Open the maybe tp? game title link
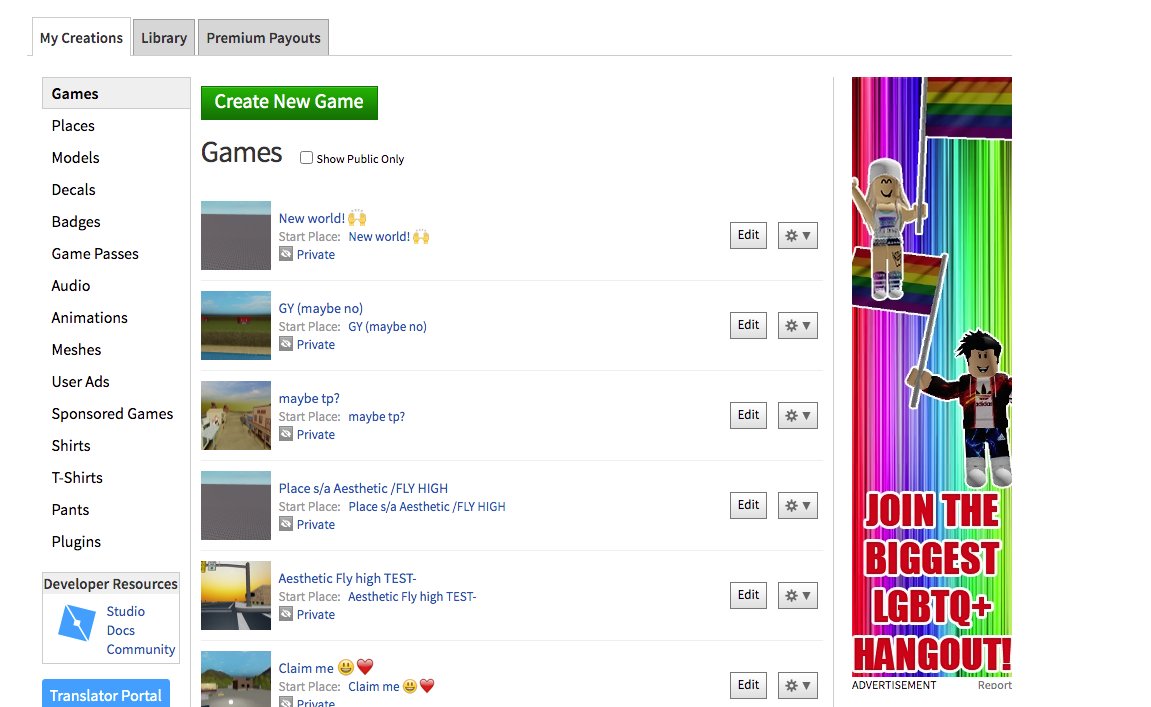The height and width of the screenshot is (707, 1151). point(309,398)
